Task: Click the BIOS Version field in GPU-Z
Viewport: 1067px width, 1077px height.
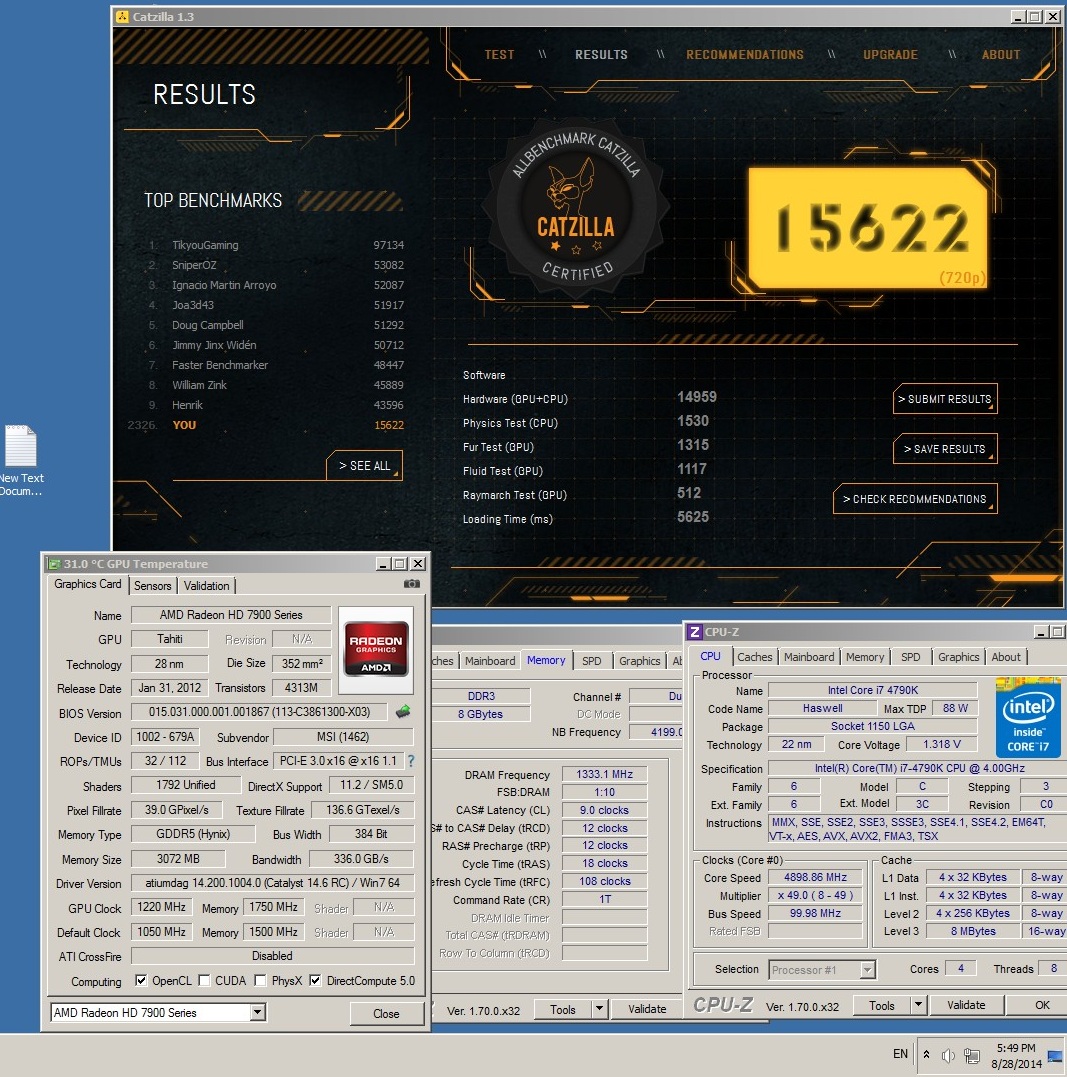Action: 260,712
